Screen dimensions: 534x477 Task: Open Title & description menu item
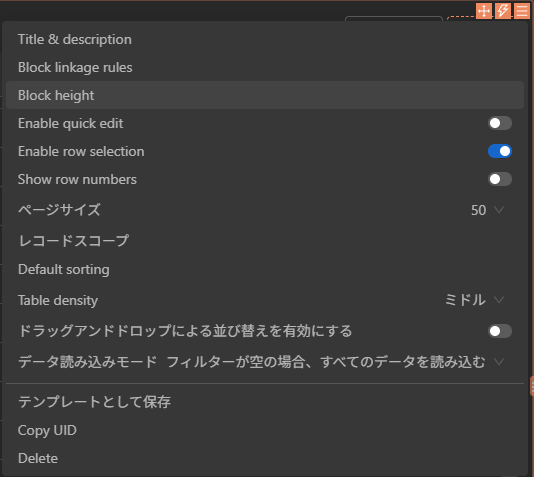[x=265, y=39]
